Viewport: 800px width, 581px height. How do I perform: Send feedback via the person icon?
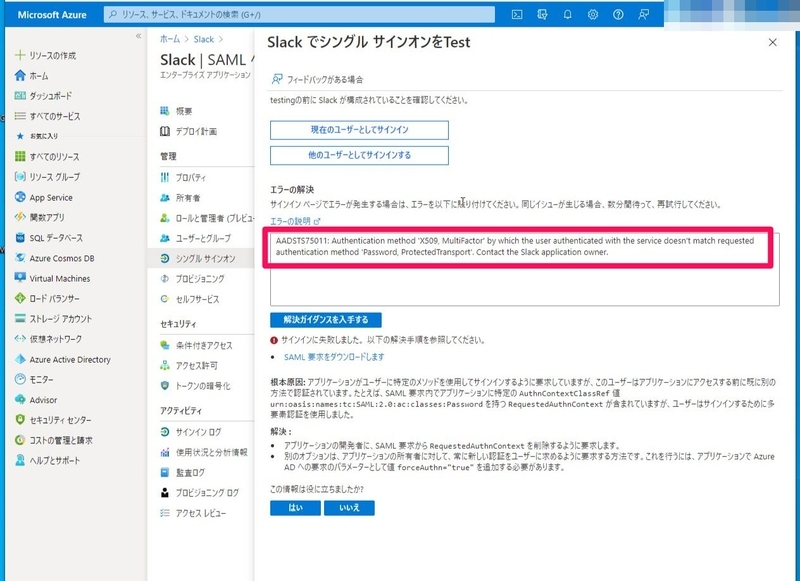pos(645,12)
